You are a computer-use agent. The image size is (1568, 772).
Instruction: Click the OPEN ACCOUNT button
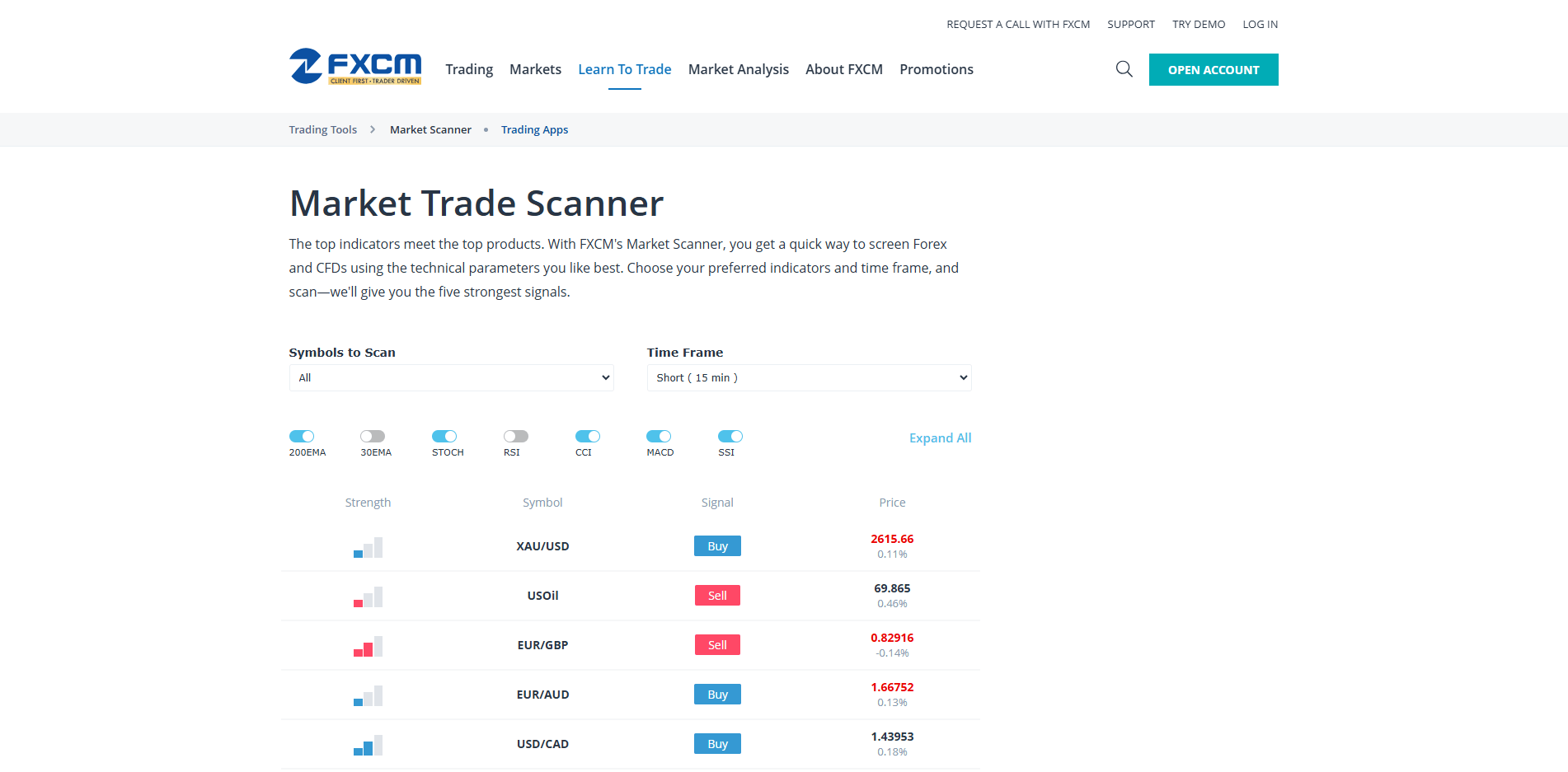tap(1214, 69)
